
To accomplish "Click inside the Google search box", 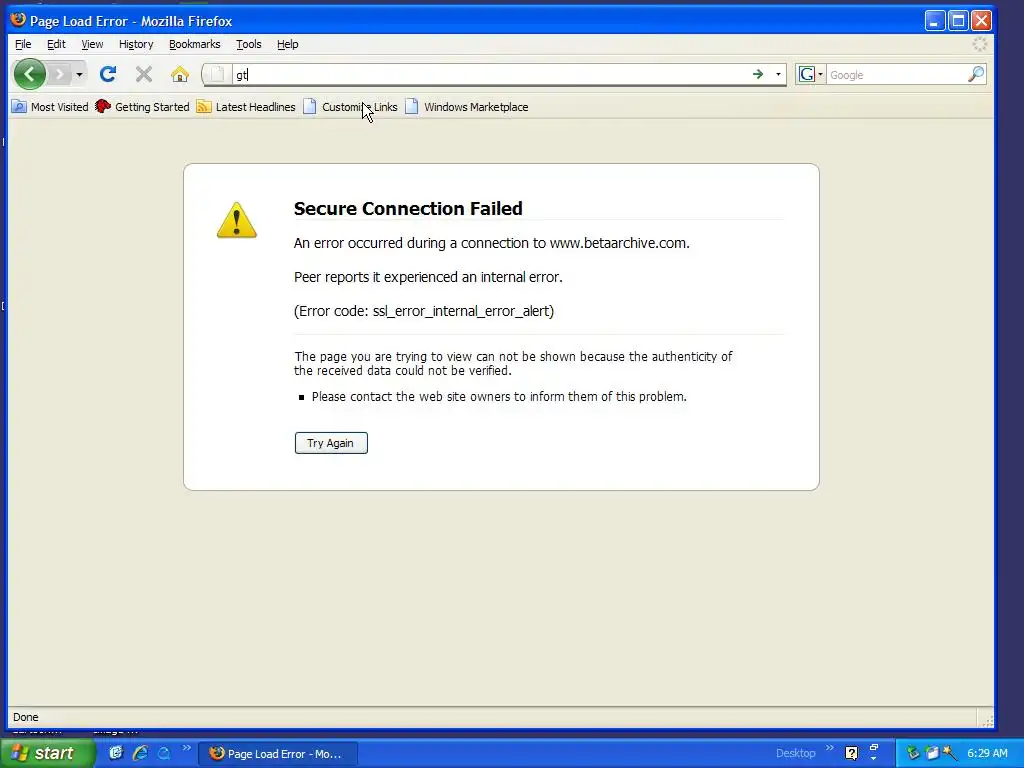I will (897, 74).
